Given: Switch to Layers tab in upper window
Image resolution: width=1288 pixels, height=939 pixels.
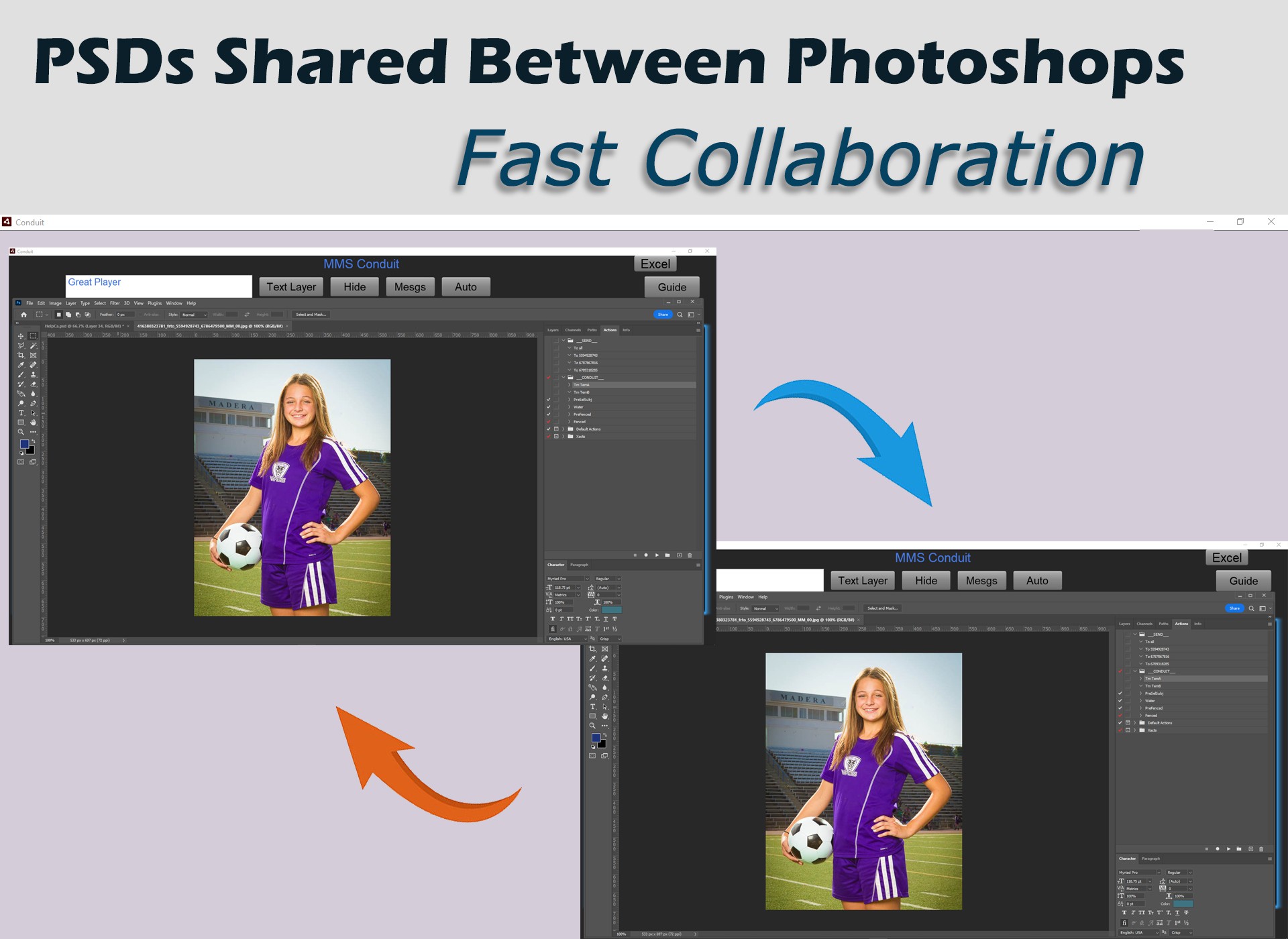Looking at the screenshot, I should pos(553,330).
